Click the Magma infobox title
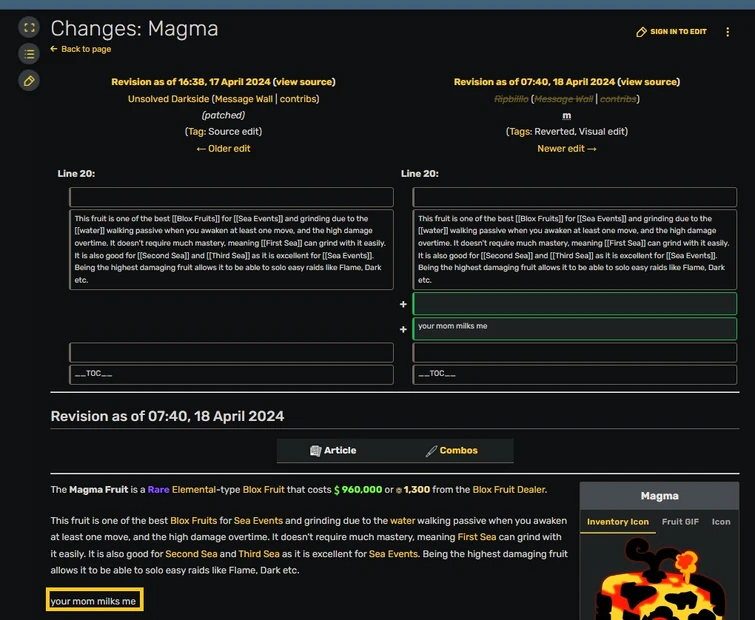This screenshot has height=620, width=755. tap(659, 496)
